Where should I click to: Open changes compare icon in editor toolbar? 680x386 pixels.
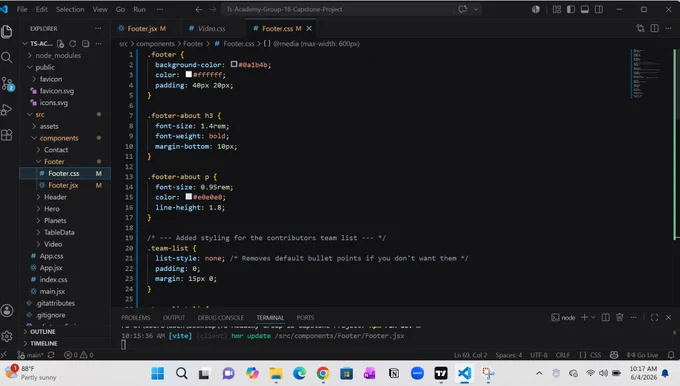point(641,28)
